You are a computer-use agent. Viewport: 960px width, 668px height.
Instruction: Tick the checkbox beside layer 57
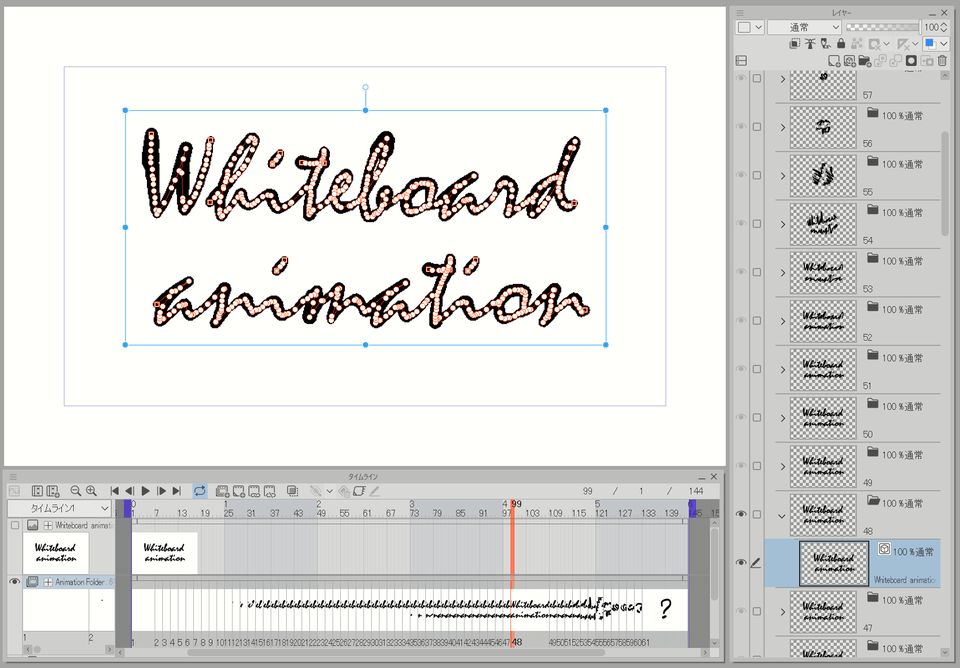point(757,78)
